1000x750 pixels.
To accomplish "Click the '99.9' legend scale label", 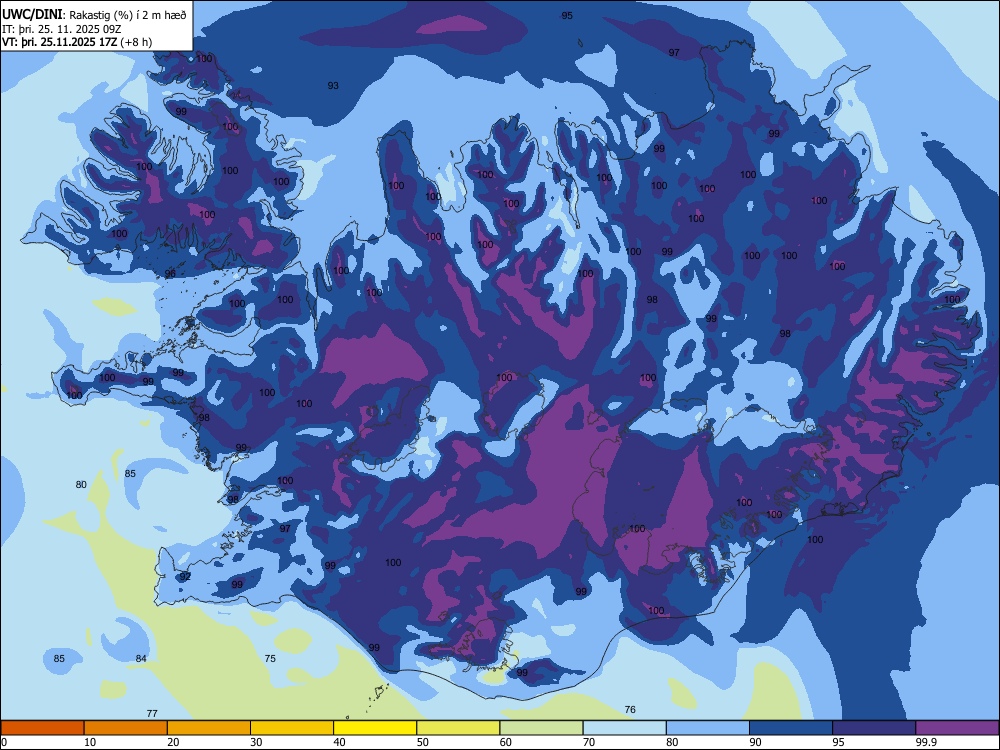I will coord(925,742).
